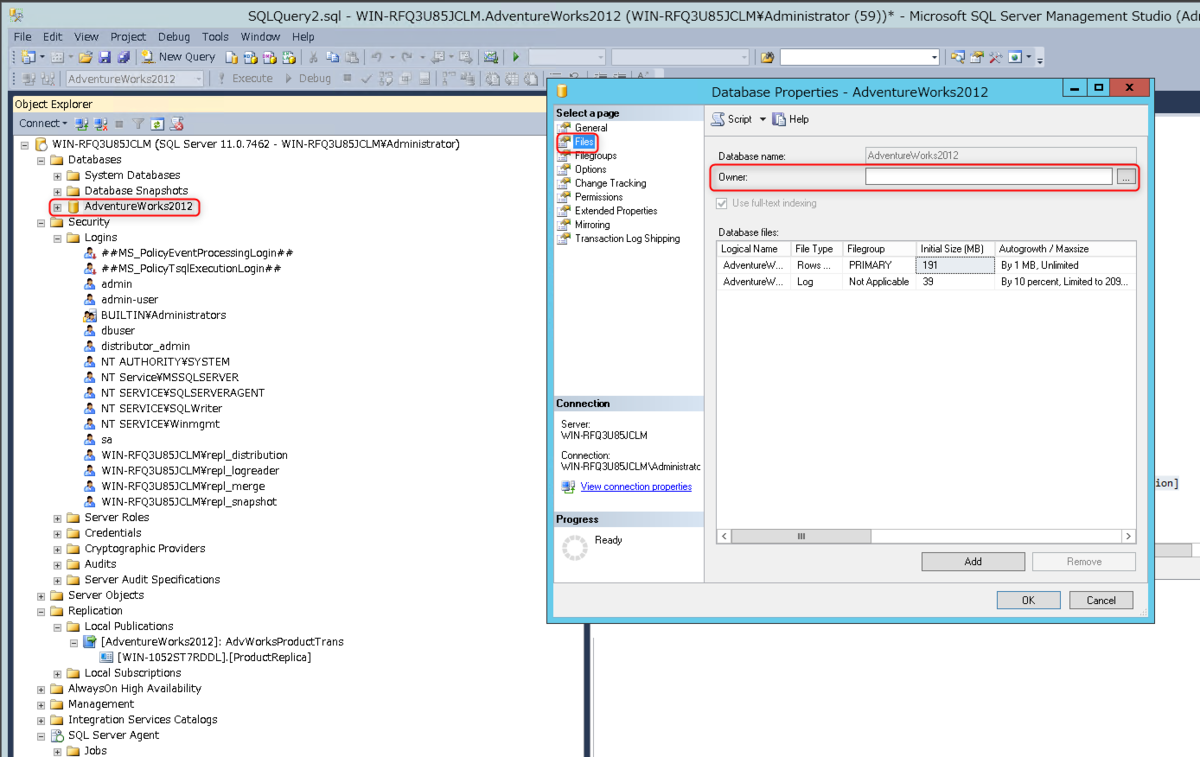Screen dimensions: 1200x757
Task: Click the ProductReplica subscription icon
Action: click(107, 657)
